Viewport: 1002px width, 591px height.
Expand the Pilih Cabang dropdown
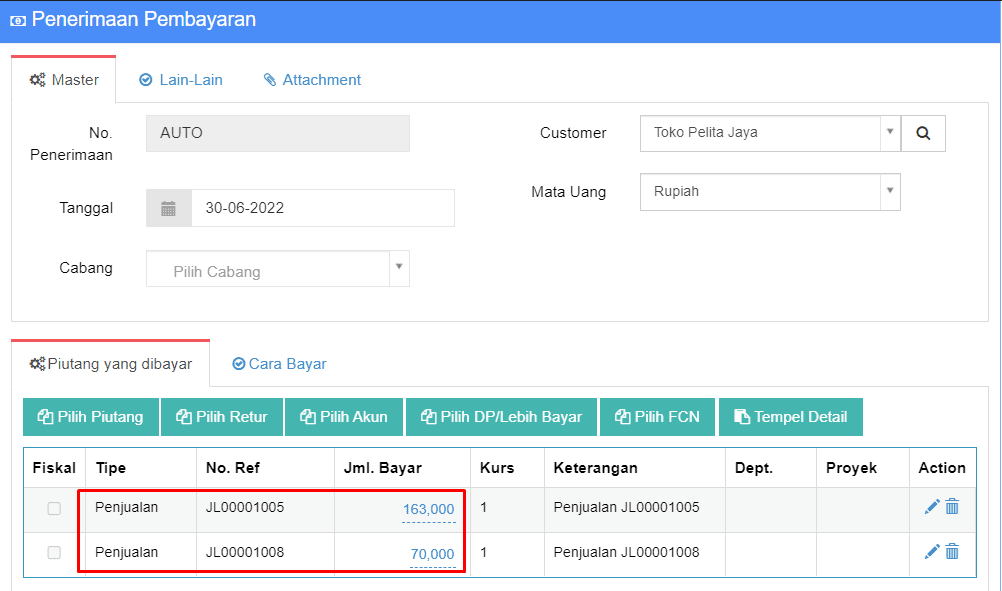tap(399, 268)
